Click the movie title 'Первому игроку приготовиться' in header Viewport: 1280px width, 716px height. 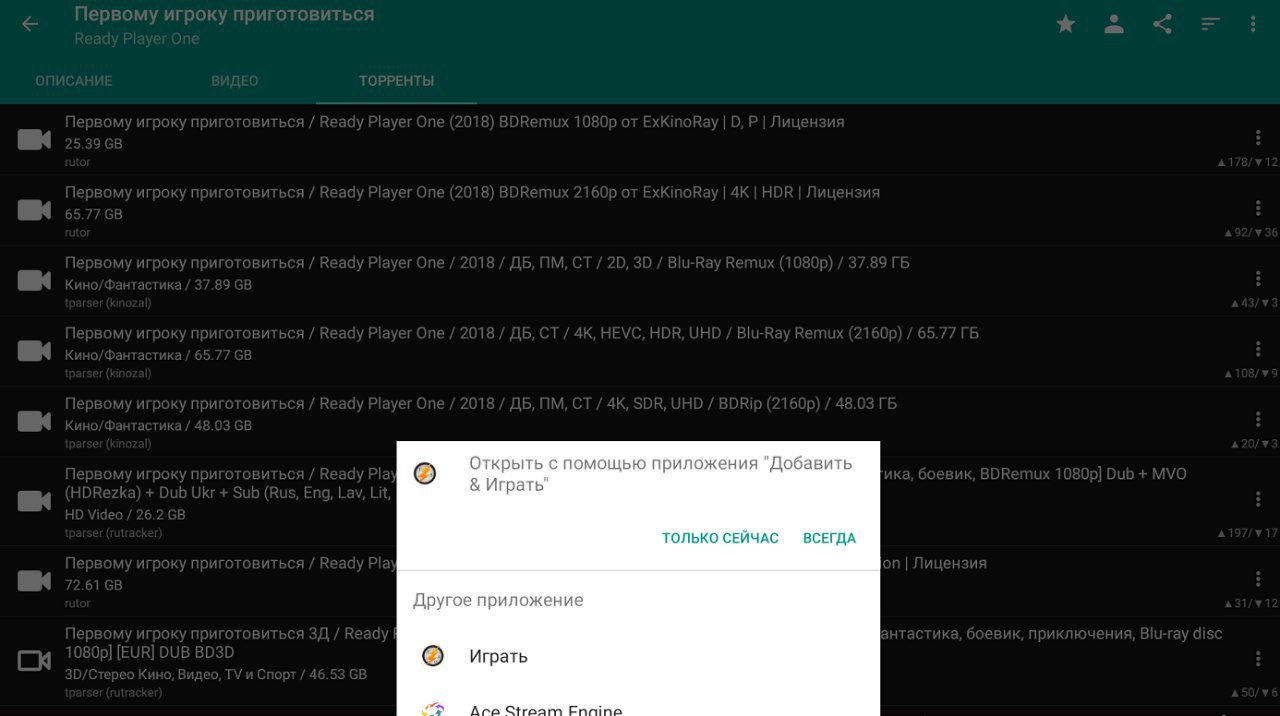pos(224,14)
